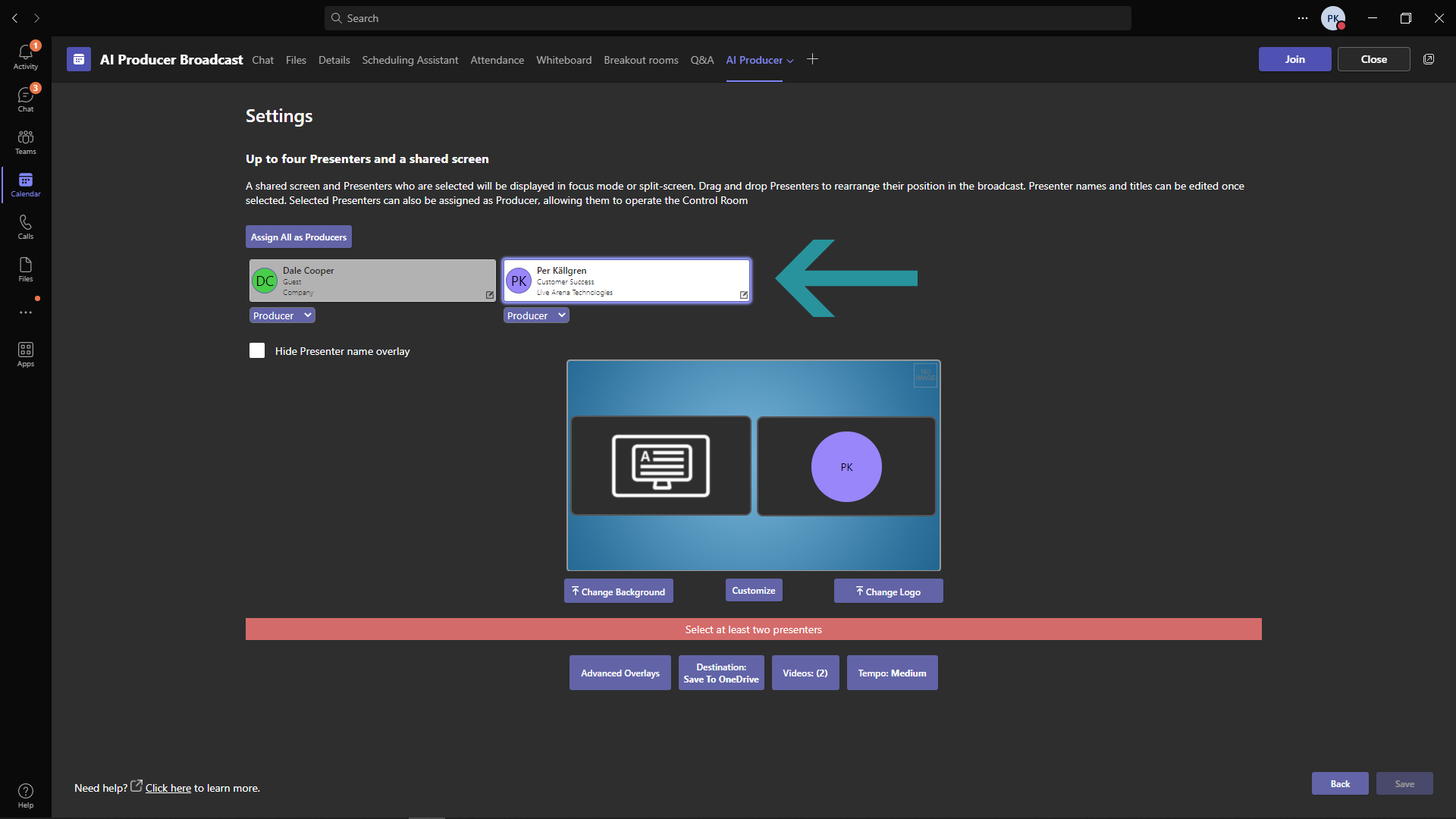This screenshot has height=819, width=1456.
Task: Select the Tempo: Medium button
Action: click(x=892, y=673)
